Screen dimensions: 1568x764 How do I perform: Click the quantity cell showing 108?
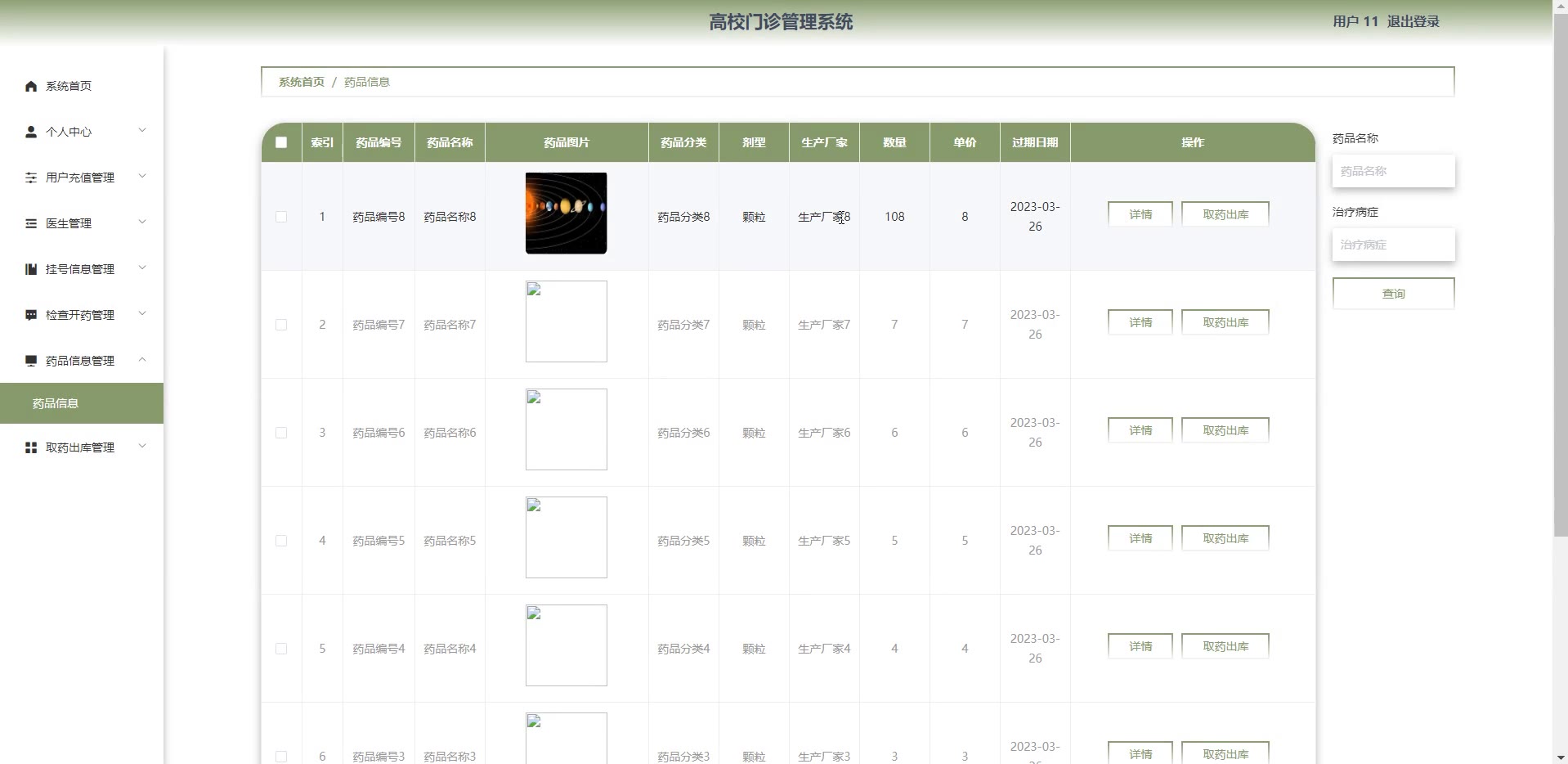[x=894, y=217]
